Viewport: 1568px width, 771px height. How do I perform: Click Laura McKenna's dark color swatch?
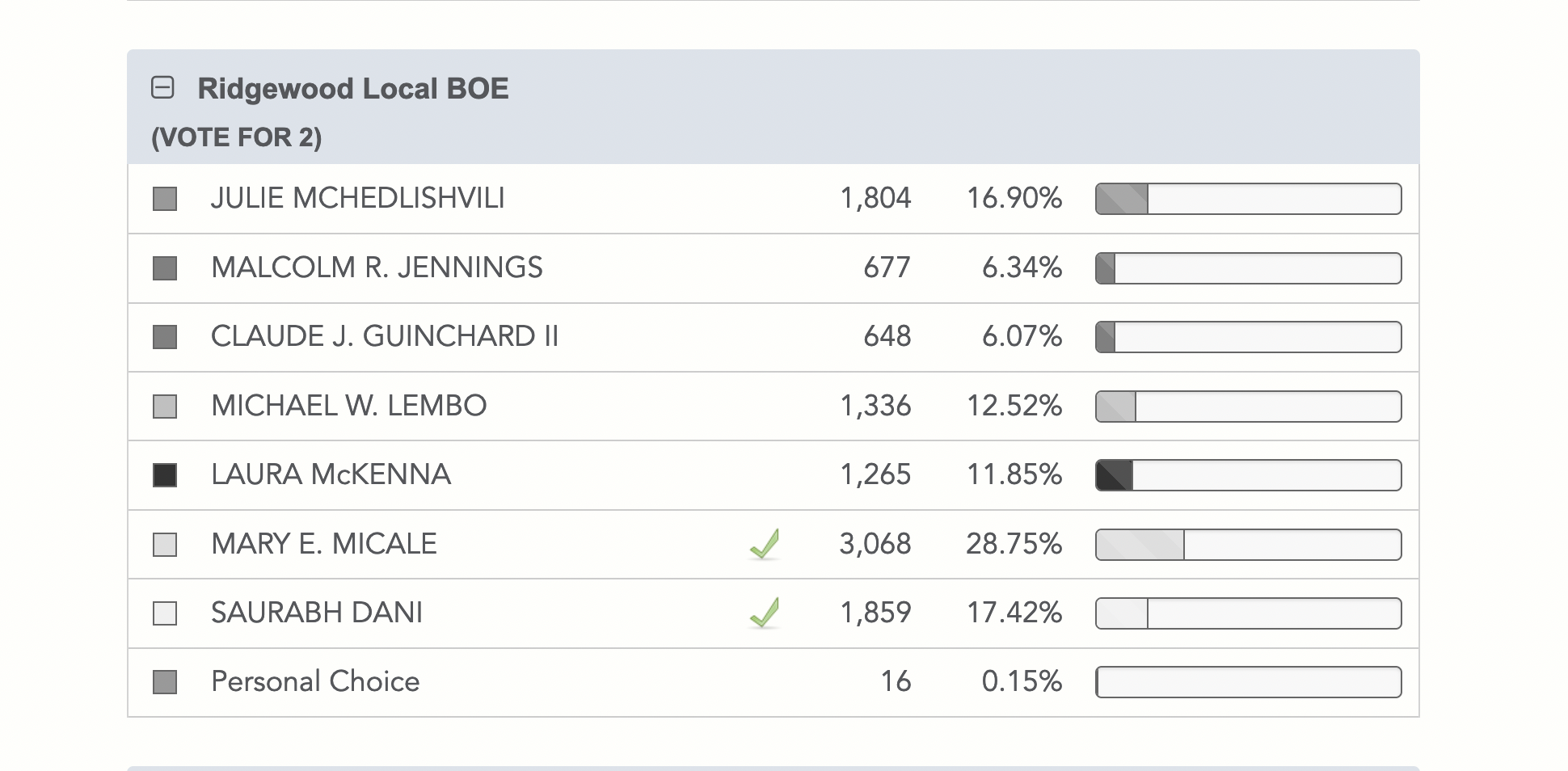click(x=165, y=475)
